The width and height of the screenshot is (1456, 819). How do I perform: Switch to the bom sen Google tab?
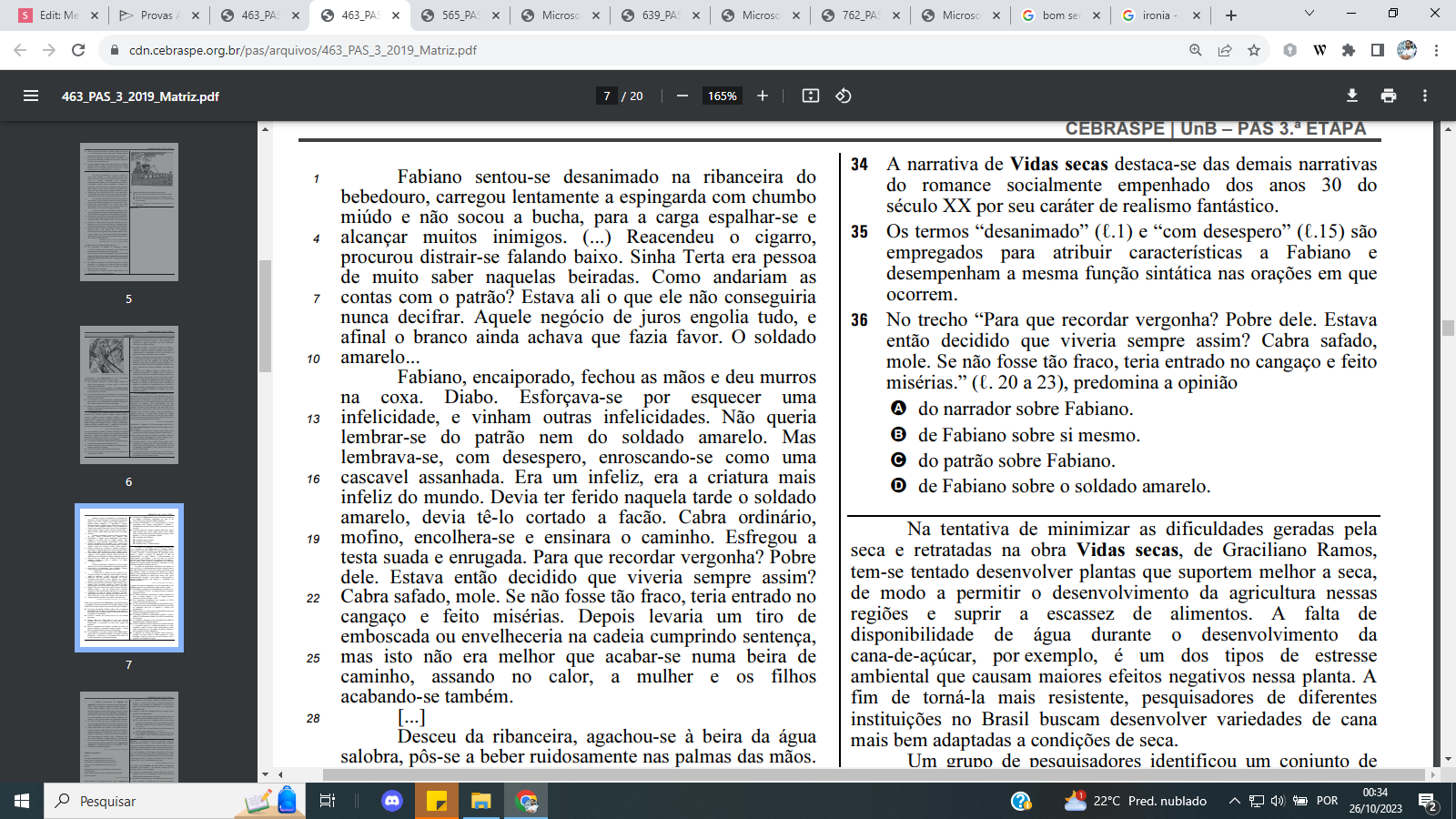pos(1060,15)
